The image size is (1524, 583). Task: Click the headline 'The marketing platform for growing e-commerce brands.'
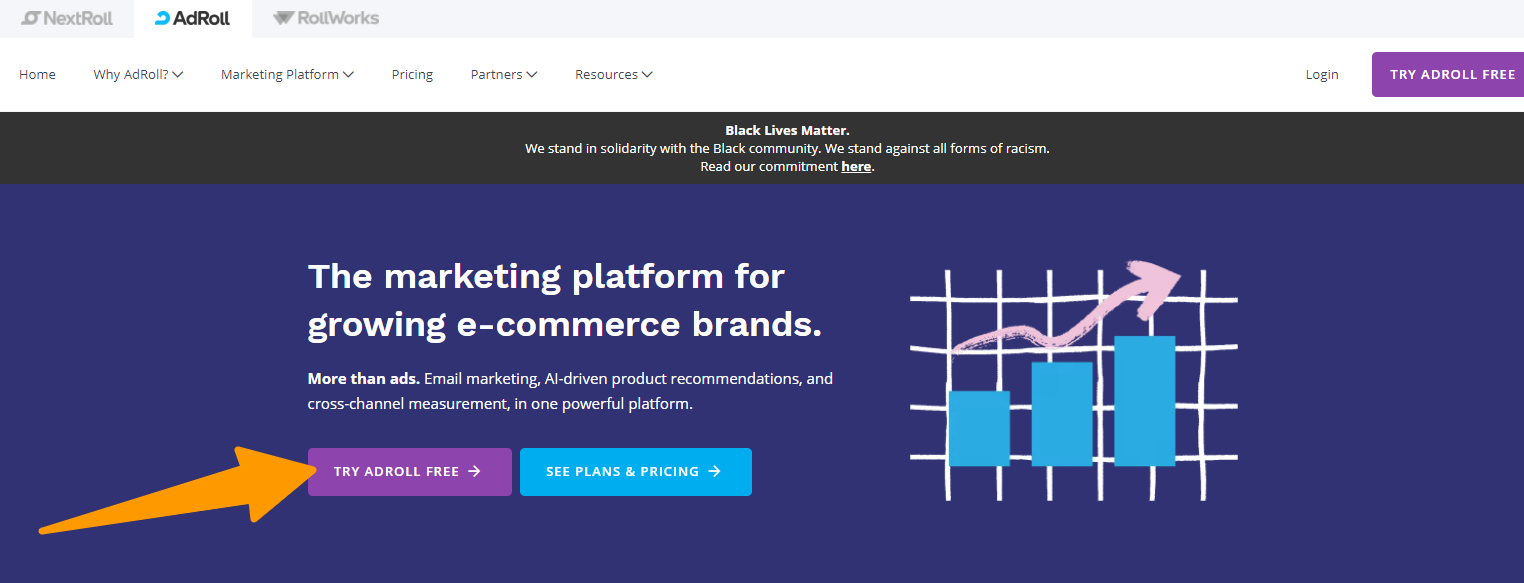coord(565,300)
